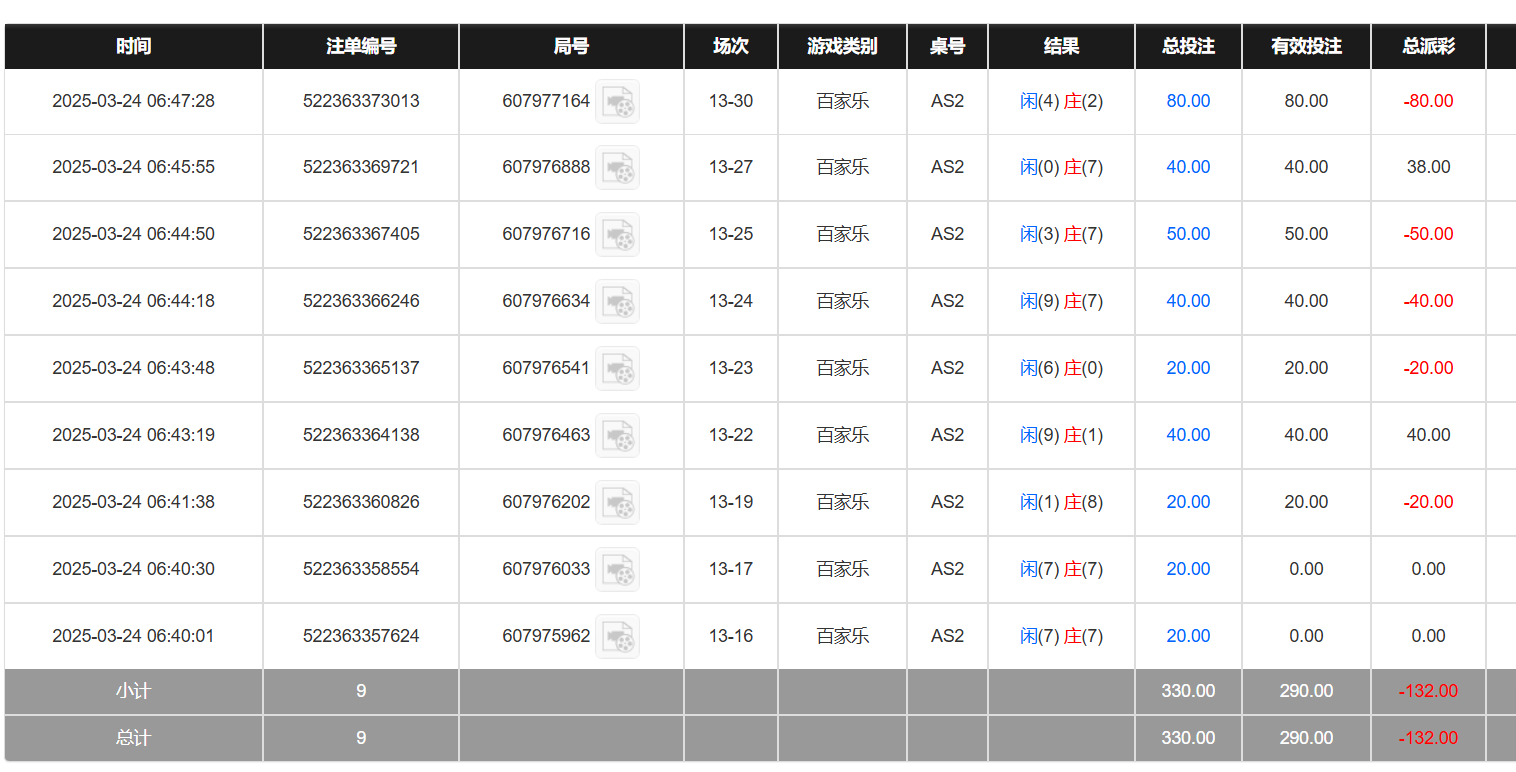
Task: Click the result 闲(9) 庄(1)
Action: pyautogui.click(x=1061, y=435)
